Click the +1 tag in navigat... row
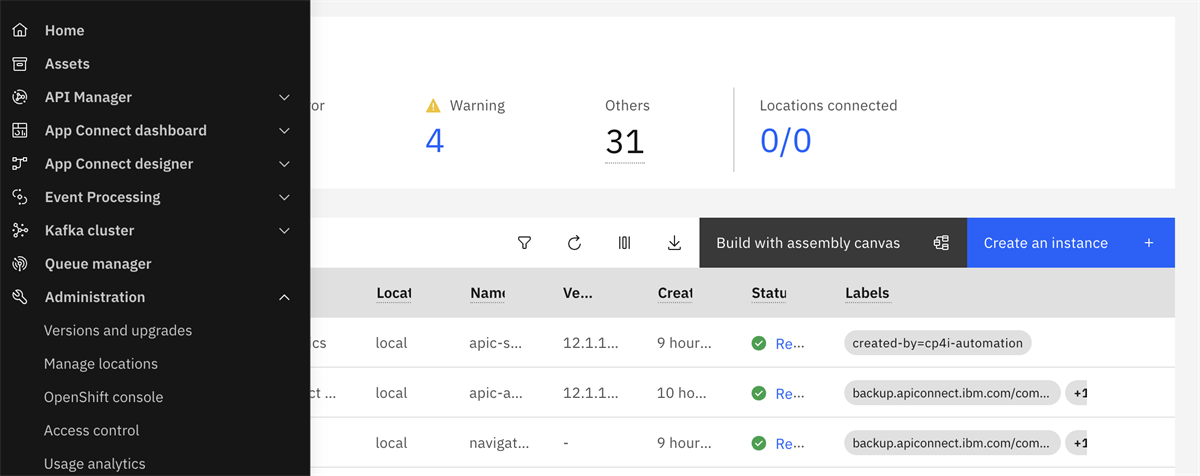 [x=1078, y=443]
